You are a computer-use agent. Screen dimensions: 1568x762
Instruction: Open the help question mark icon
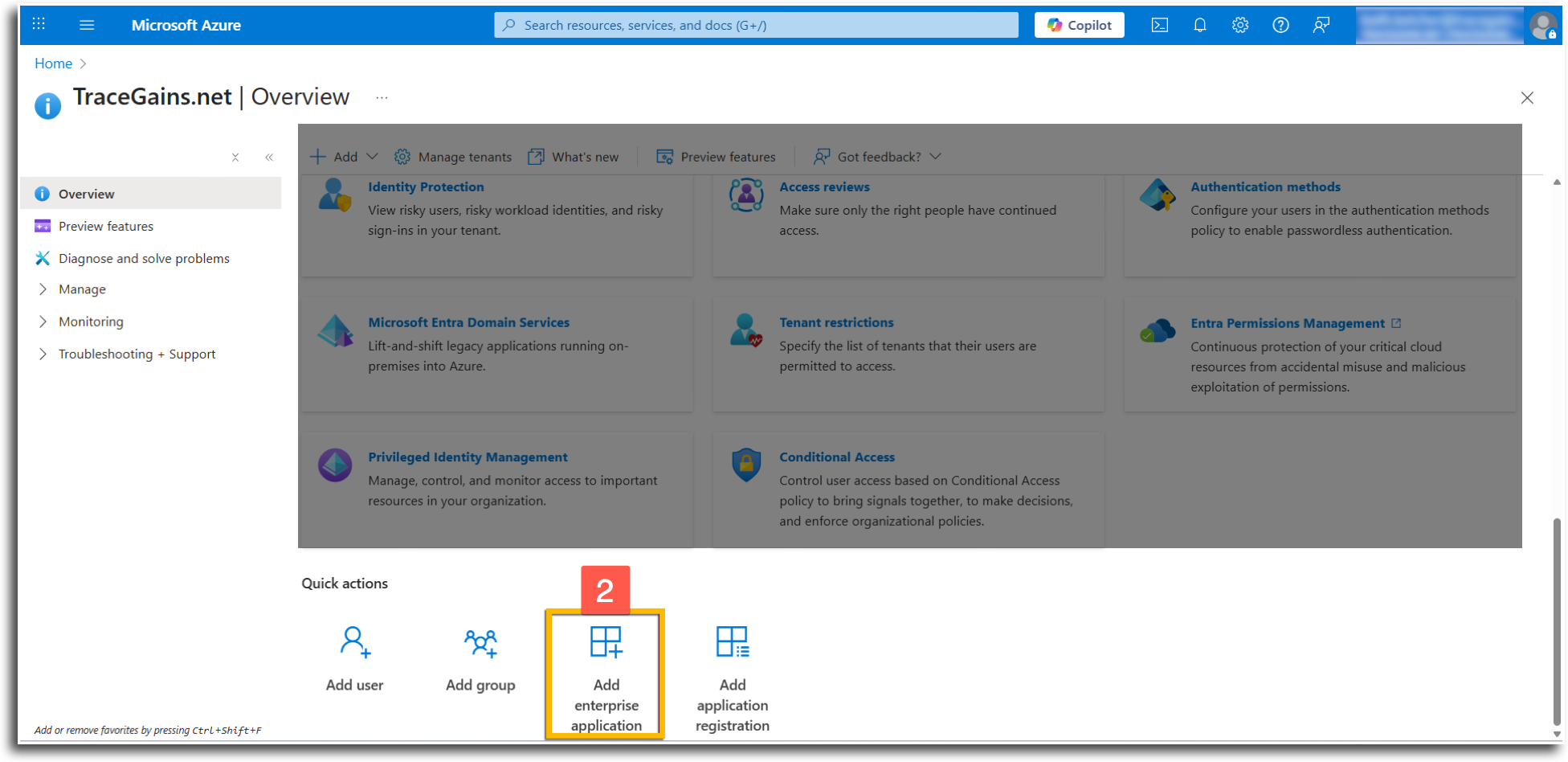(1280, 25)
